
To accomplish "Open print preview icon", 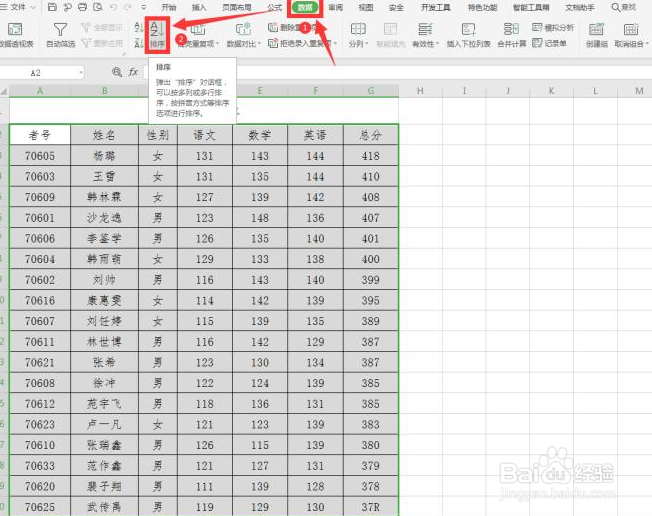I will (98, 7).
